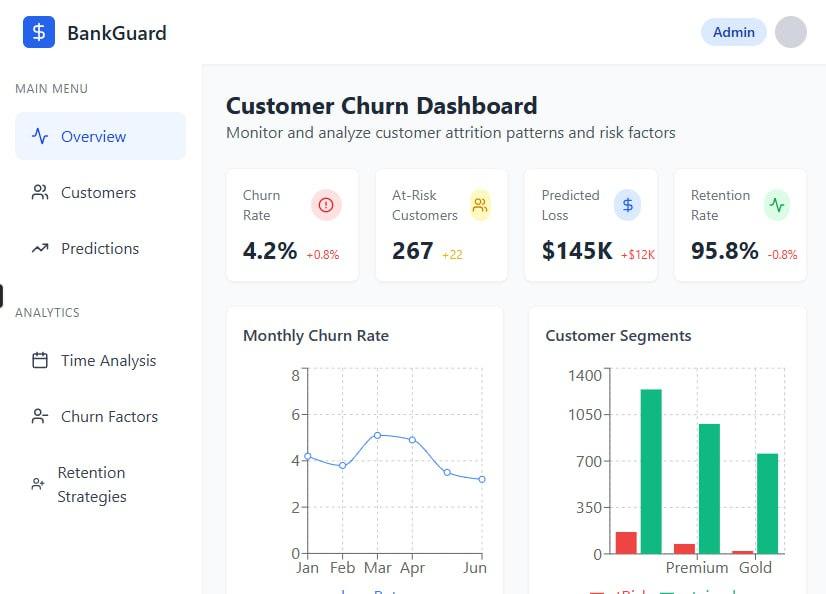The height and width of the screenshot is (594, 826).
Task: Click the ANALYTICS section label
Action: pos(47,313)
